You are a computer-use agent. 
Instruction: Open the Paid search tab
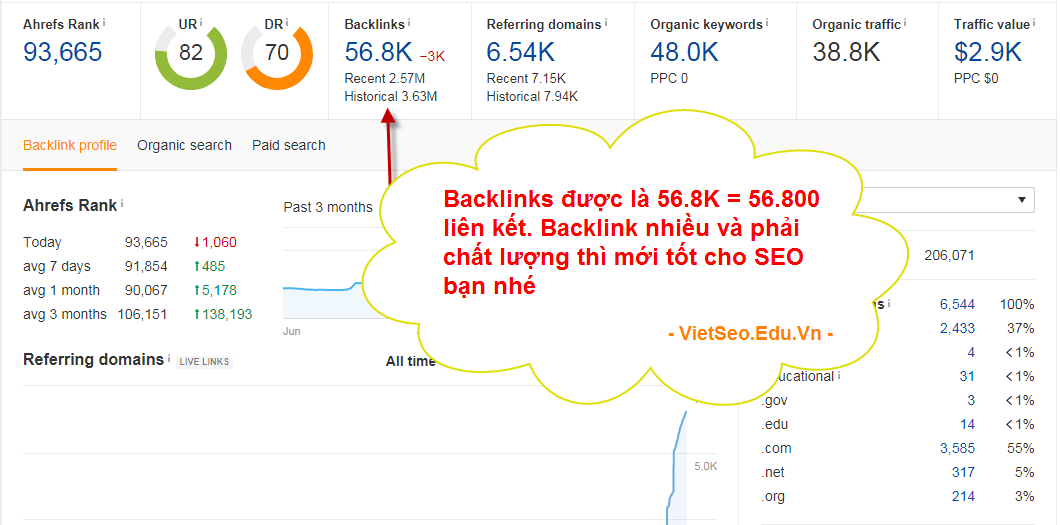(288, 145)
